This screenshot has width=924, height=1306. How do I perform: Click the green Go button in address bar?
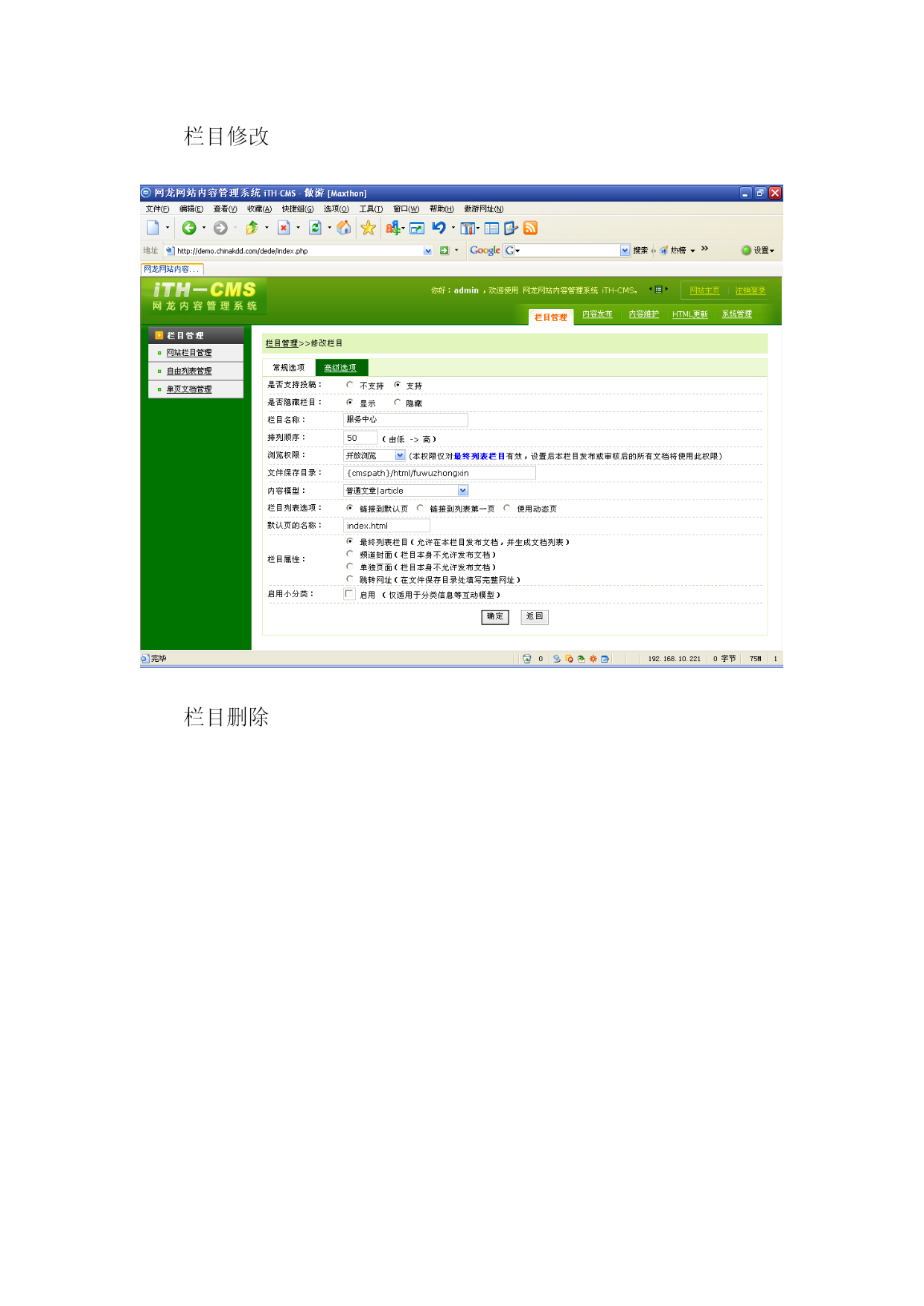(x=445, y=251)
